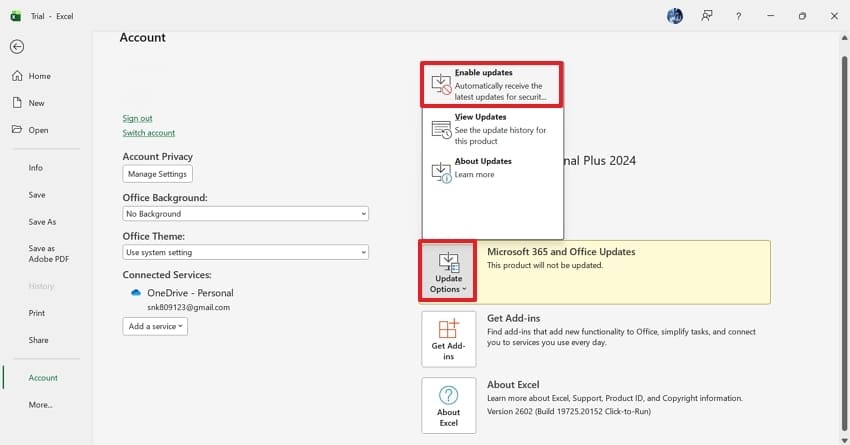This screenshot has width=850, height=445.
Task: Click the Home house icon in sidebar
Action: pos(17,76)
